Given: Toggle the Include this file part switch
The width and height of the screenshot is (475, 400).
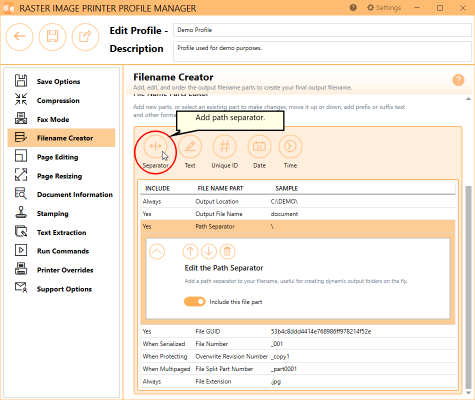Looking at the screenshot, I should (x=195, y=302).
